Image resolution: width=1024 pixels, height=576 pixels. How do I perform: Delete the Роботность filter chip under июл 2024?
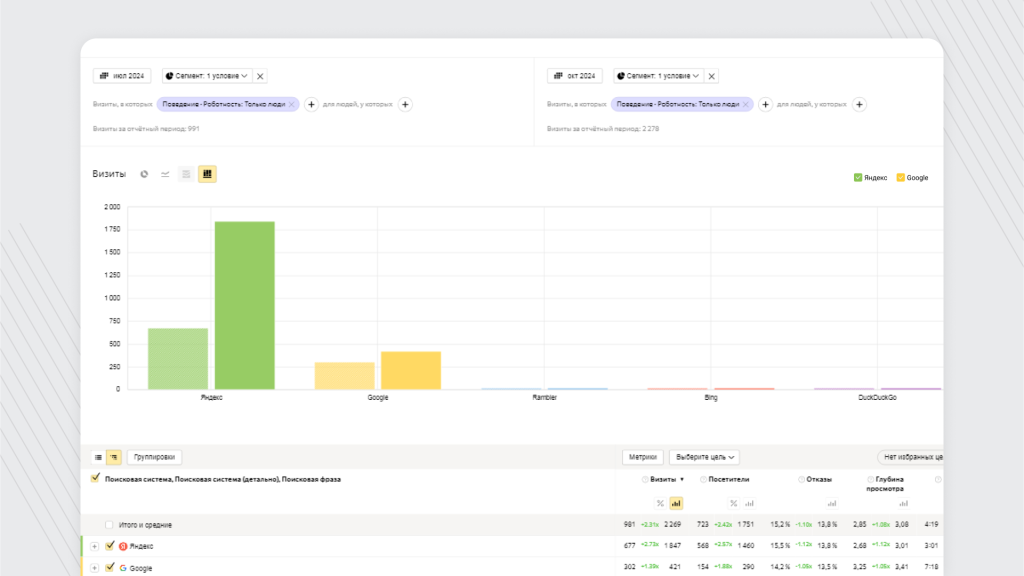coord(291,104)
